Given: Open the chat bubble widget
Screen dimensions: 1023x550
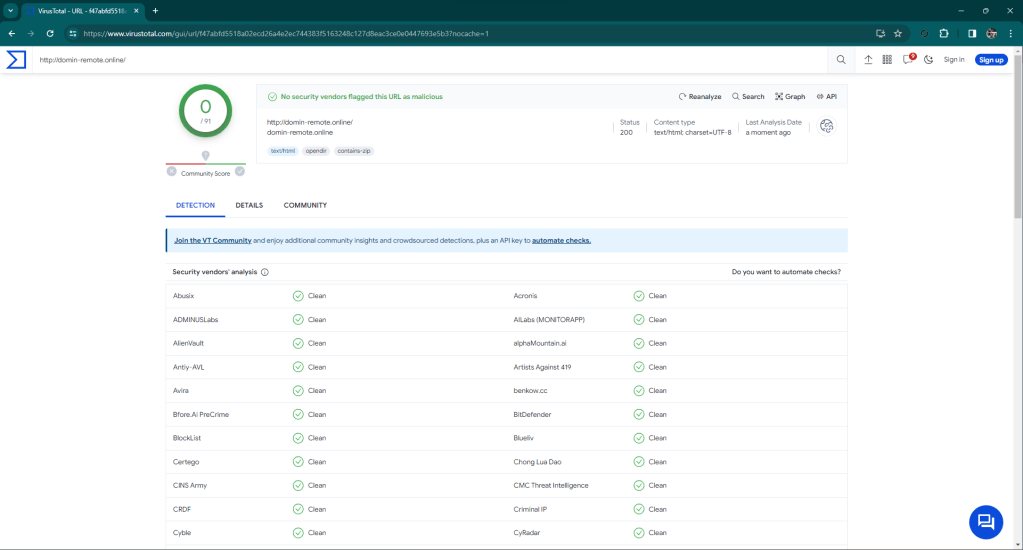Looking at the screenshot, I should (985, 521).
